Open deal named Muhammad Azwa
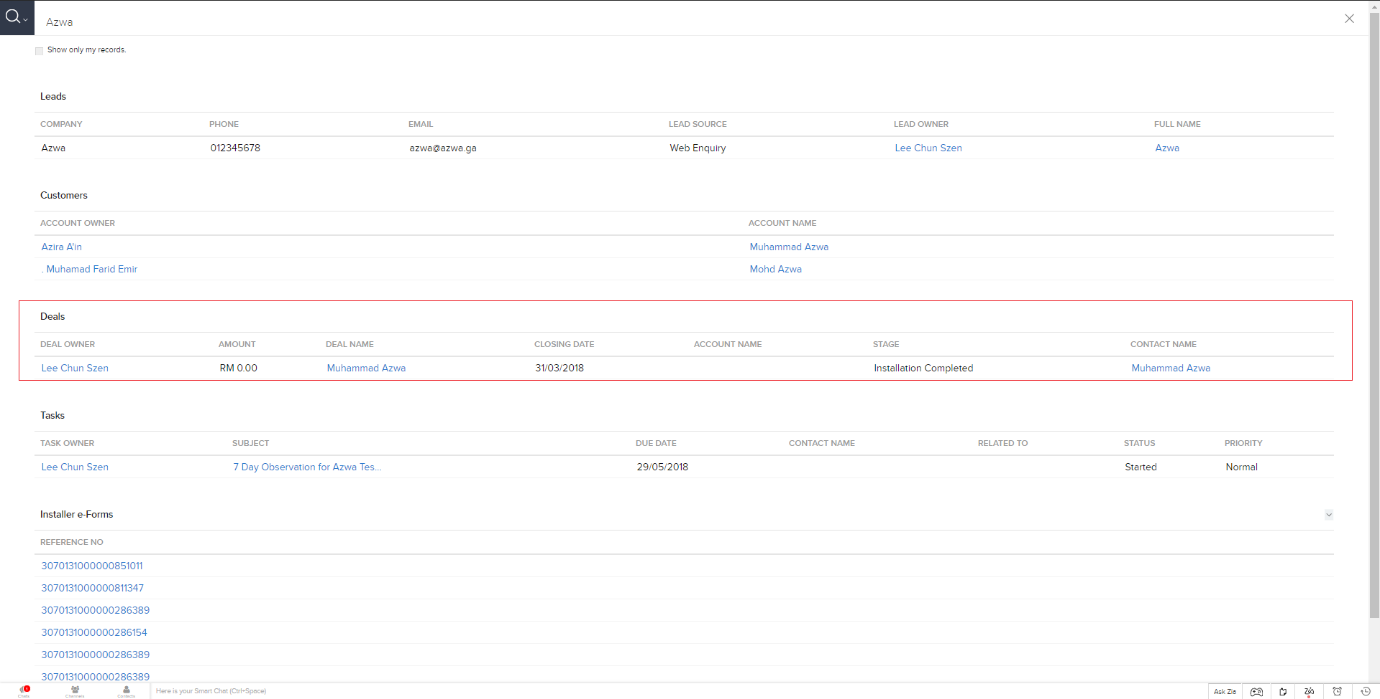Viewport: 1380px width, 699px height. click(x=366, y=368)
